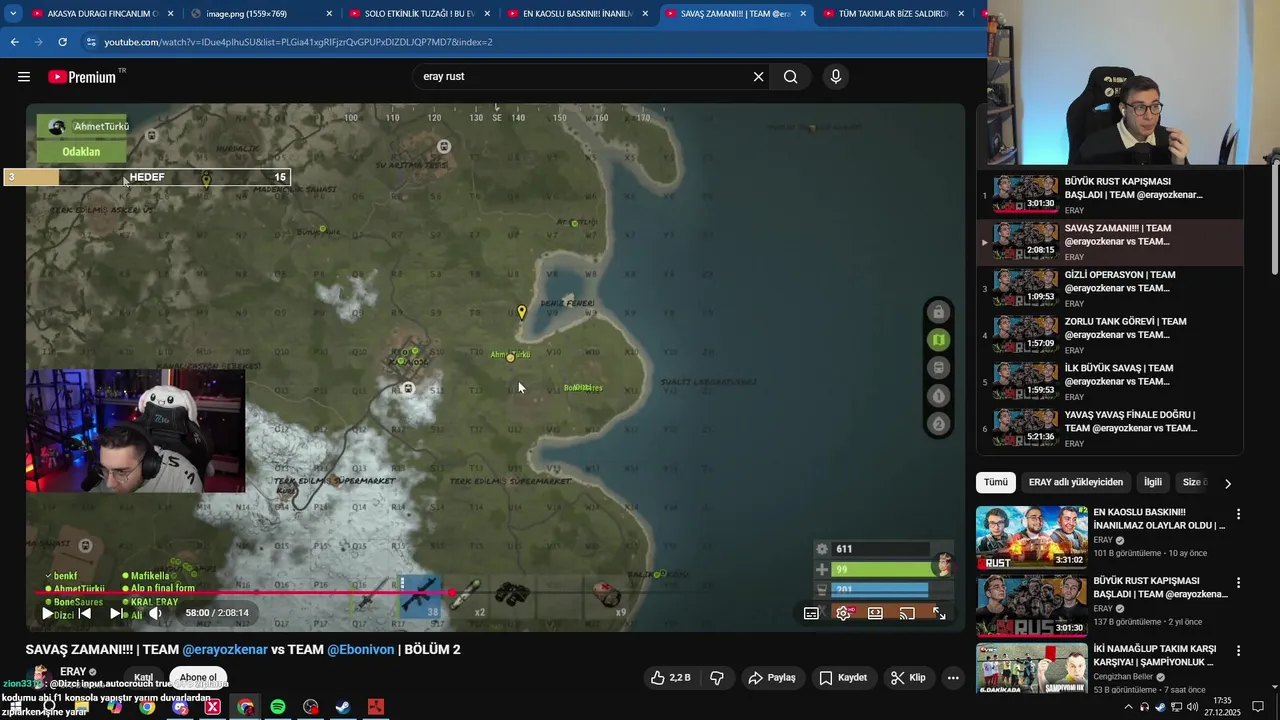Close the EN KAOSLU BASKINI browser tab
Image resolution: width=1280 pixels, height=720 pixels.
pos(645,14)
